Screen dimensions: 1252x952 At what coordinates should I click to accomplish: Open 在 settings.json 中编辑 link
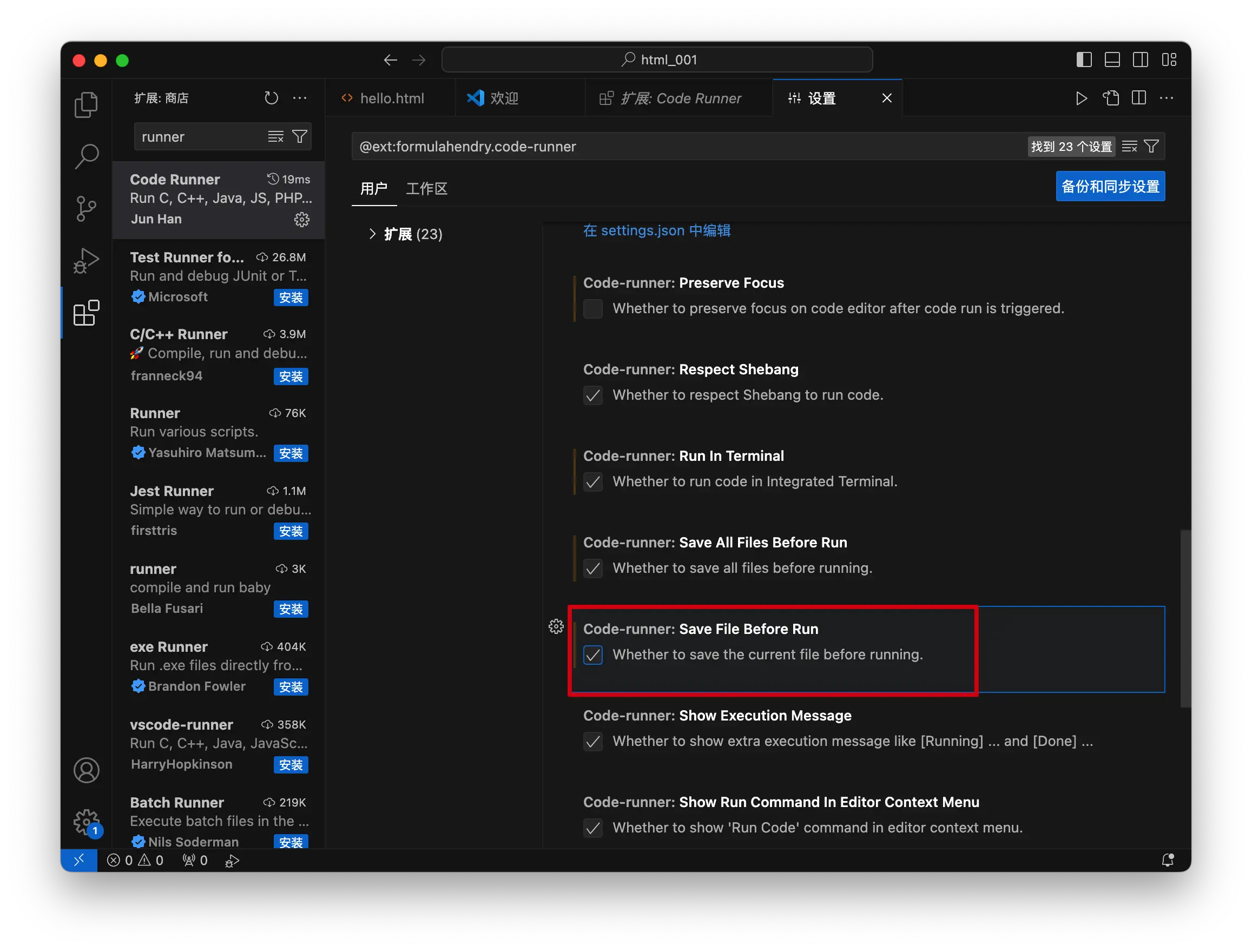click(x=656, y=230)
